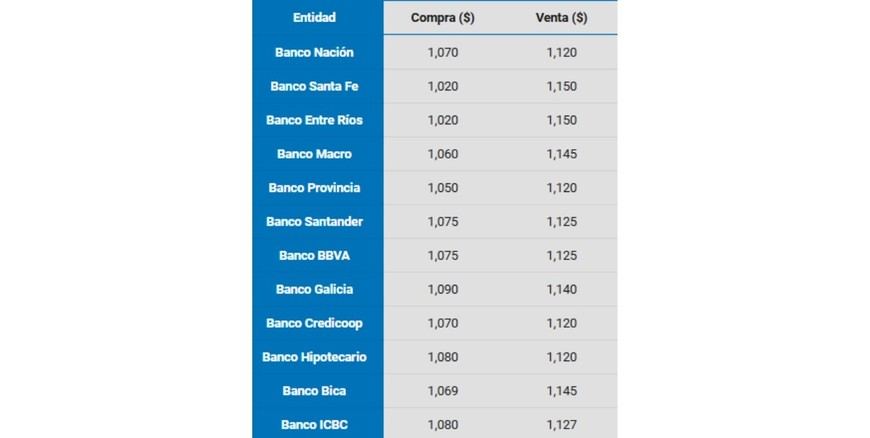Select Banco Macro's buy value 1,060

[x=442, y=154]
